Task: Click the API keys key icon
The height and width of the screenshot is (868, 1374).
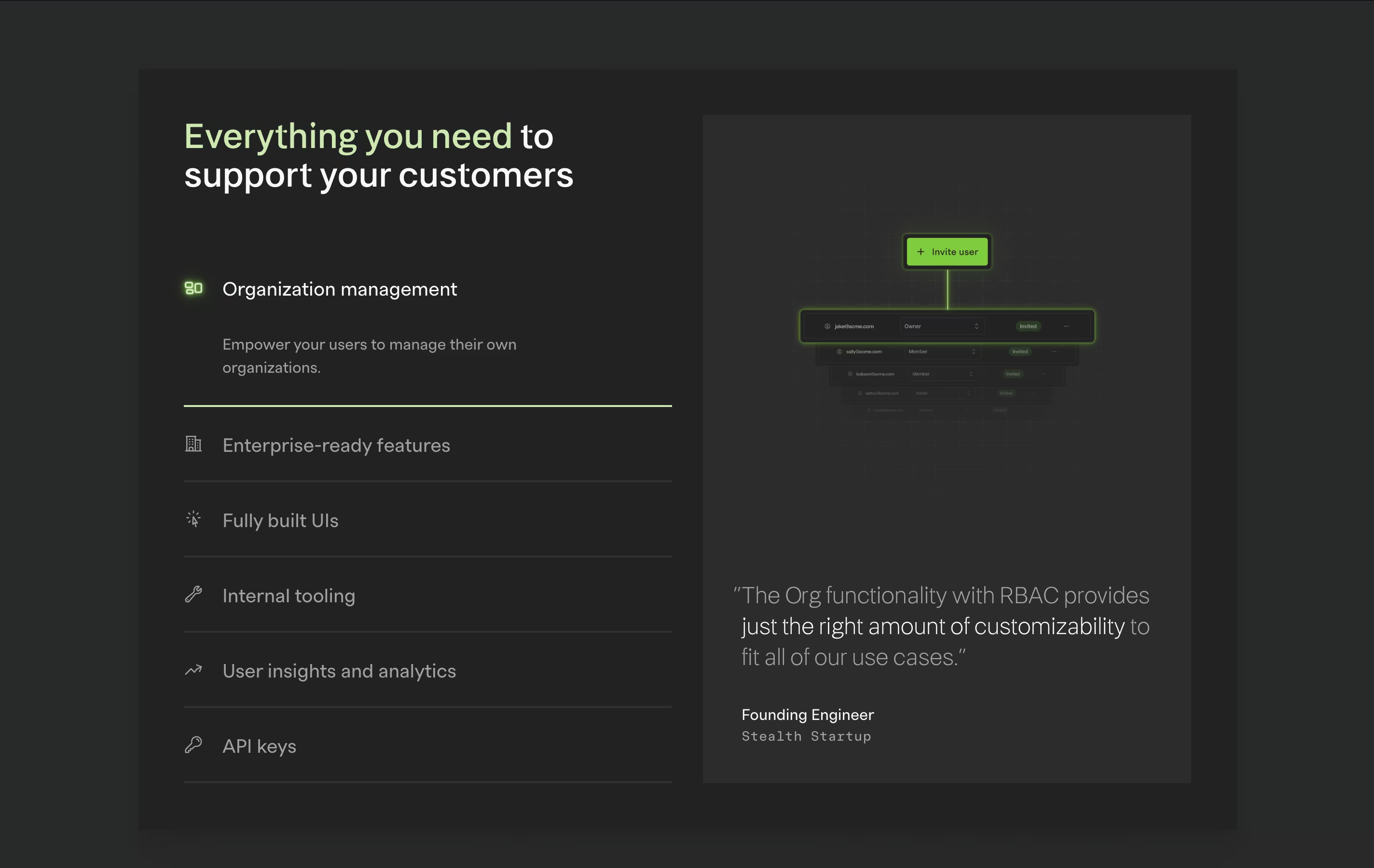Action: tap(193, 745)
